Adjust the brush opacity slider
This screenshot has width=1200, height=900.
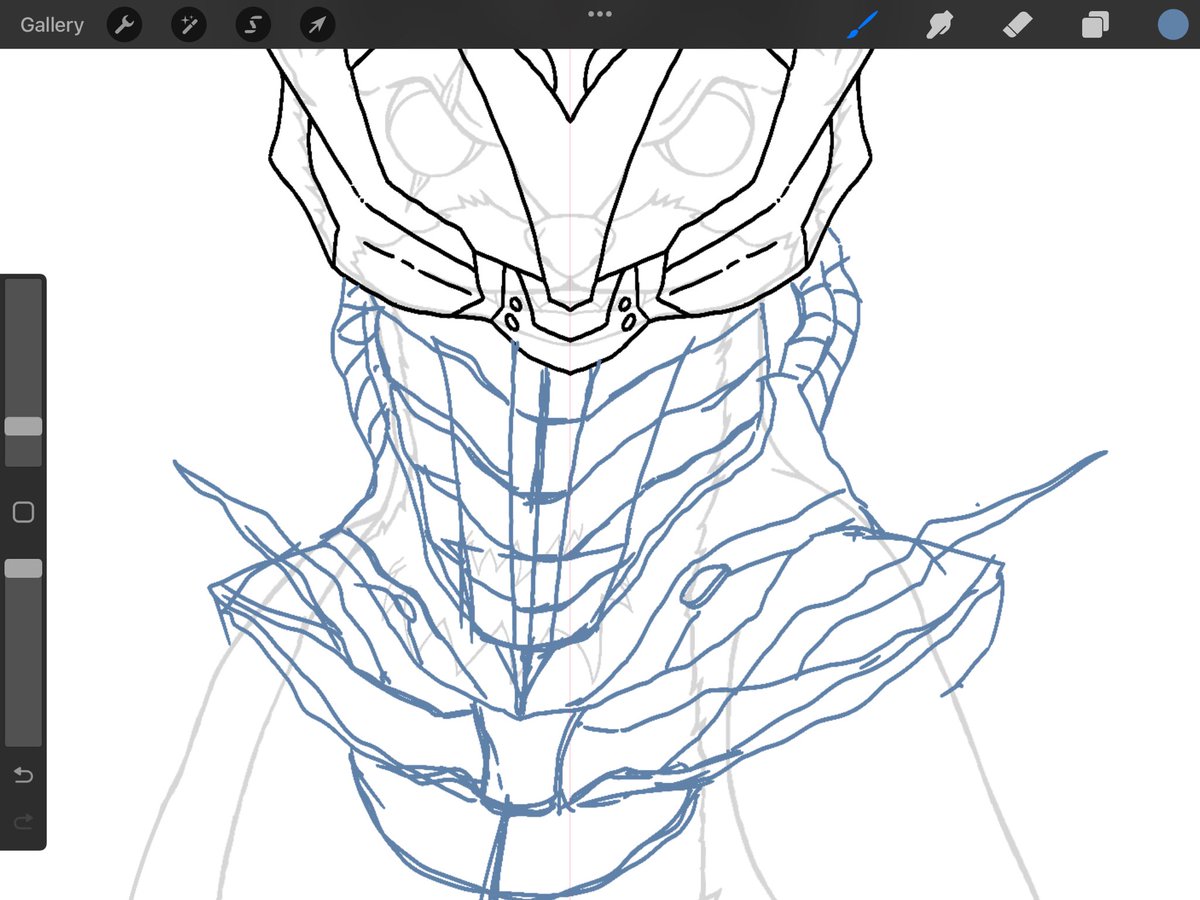(x=23, y=567)
